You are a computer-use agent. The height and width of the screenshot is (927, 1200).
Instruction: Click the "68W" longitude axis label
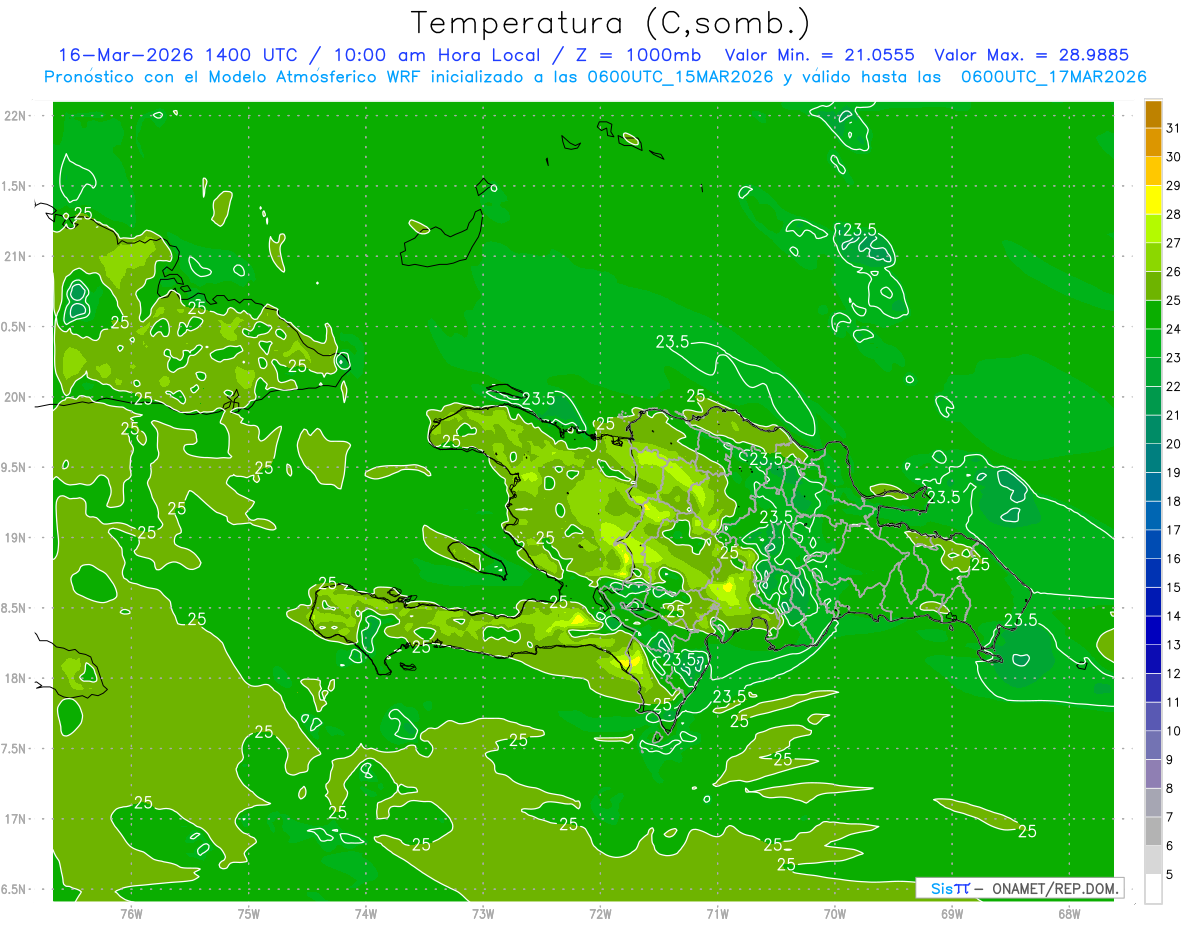(x=1069, y=913)
